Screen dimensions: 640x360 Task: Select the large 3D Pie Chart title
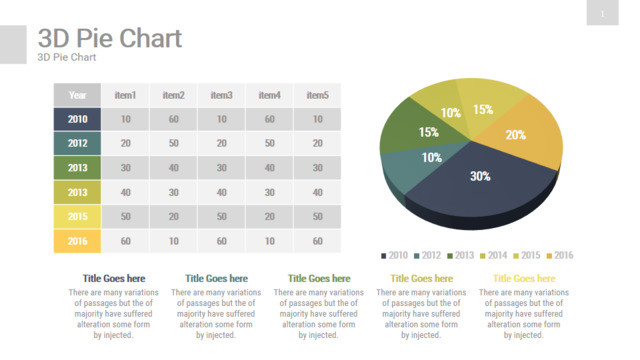click(110, 38)
